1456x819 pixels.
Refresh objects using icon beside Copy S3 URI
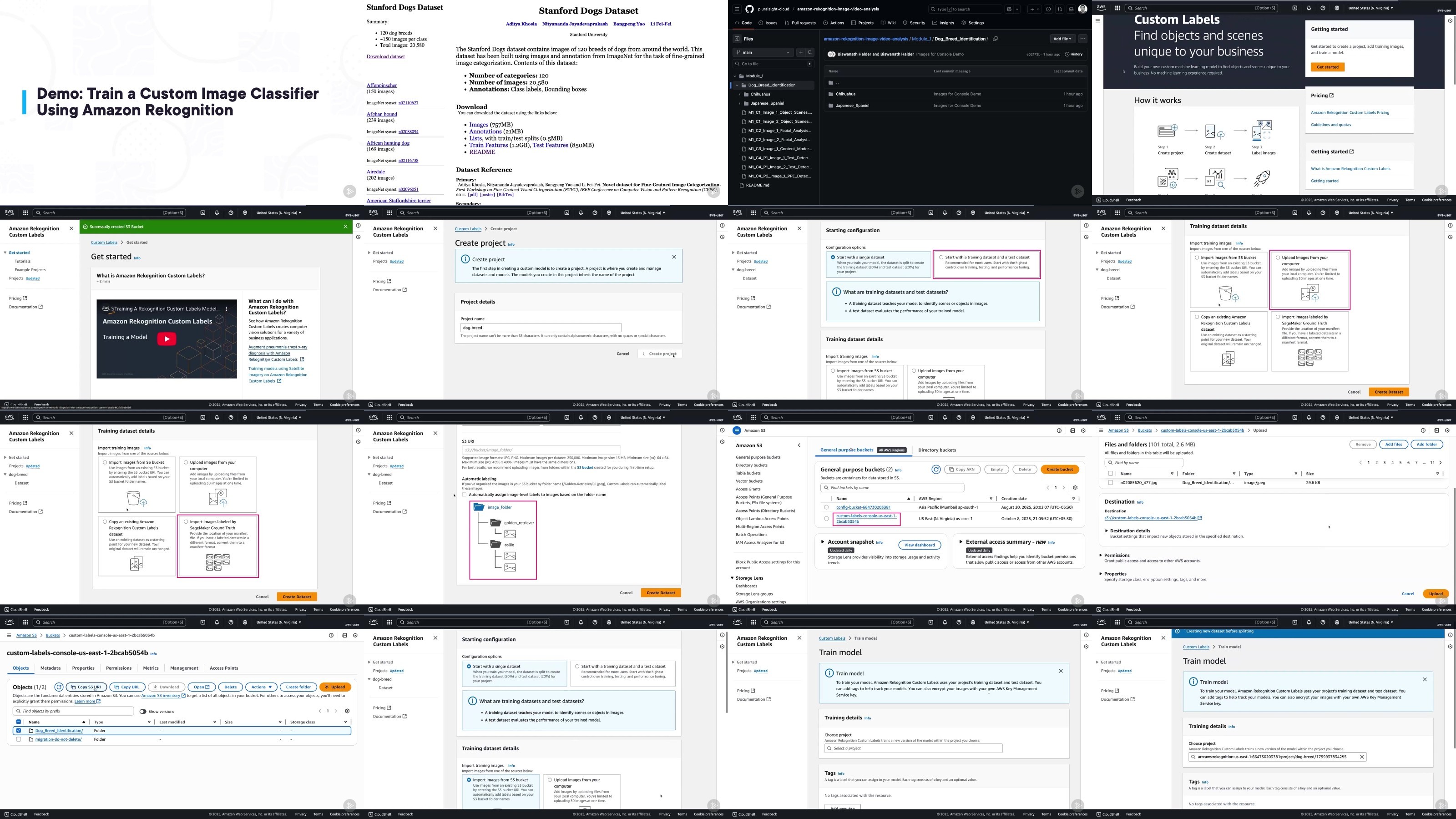[58, 688]
